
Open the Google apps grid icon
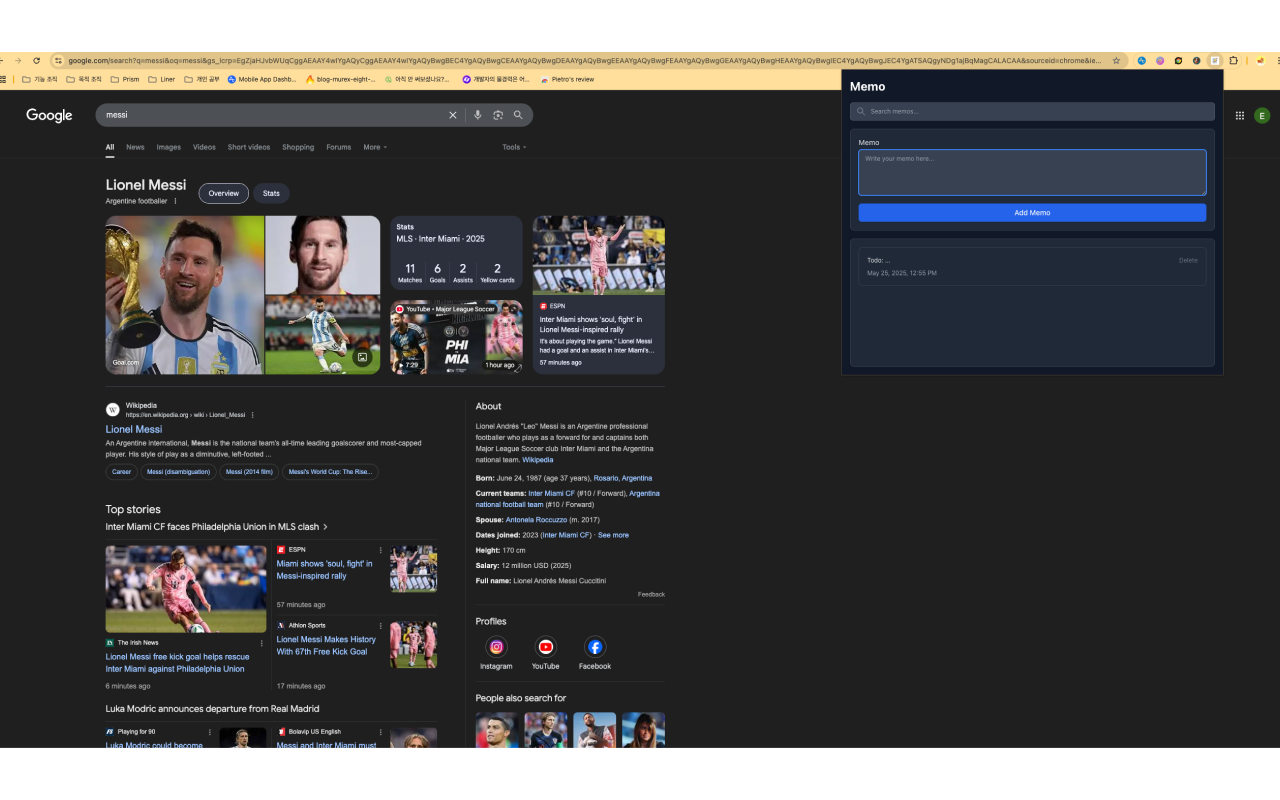click(x=1240, y=115)
